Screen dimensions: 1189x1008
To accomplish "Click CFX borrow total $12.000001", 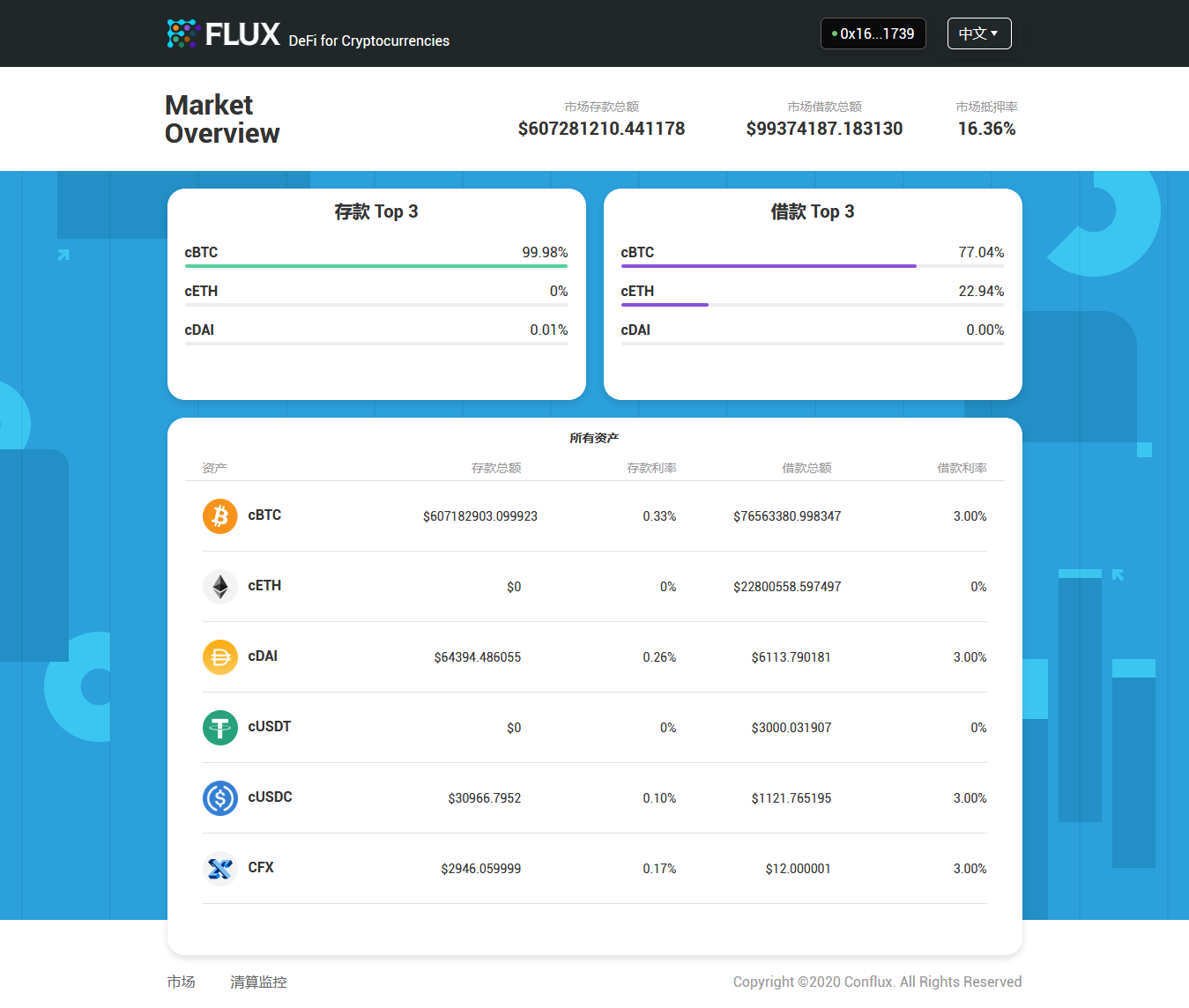I will pos(798,869).
